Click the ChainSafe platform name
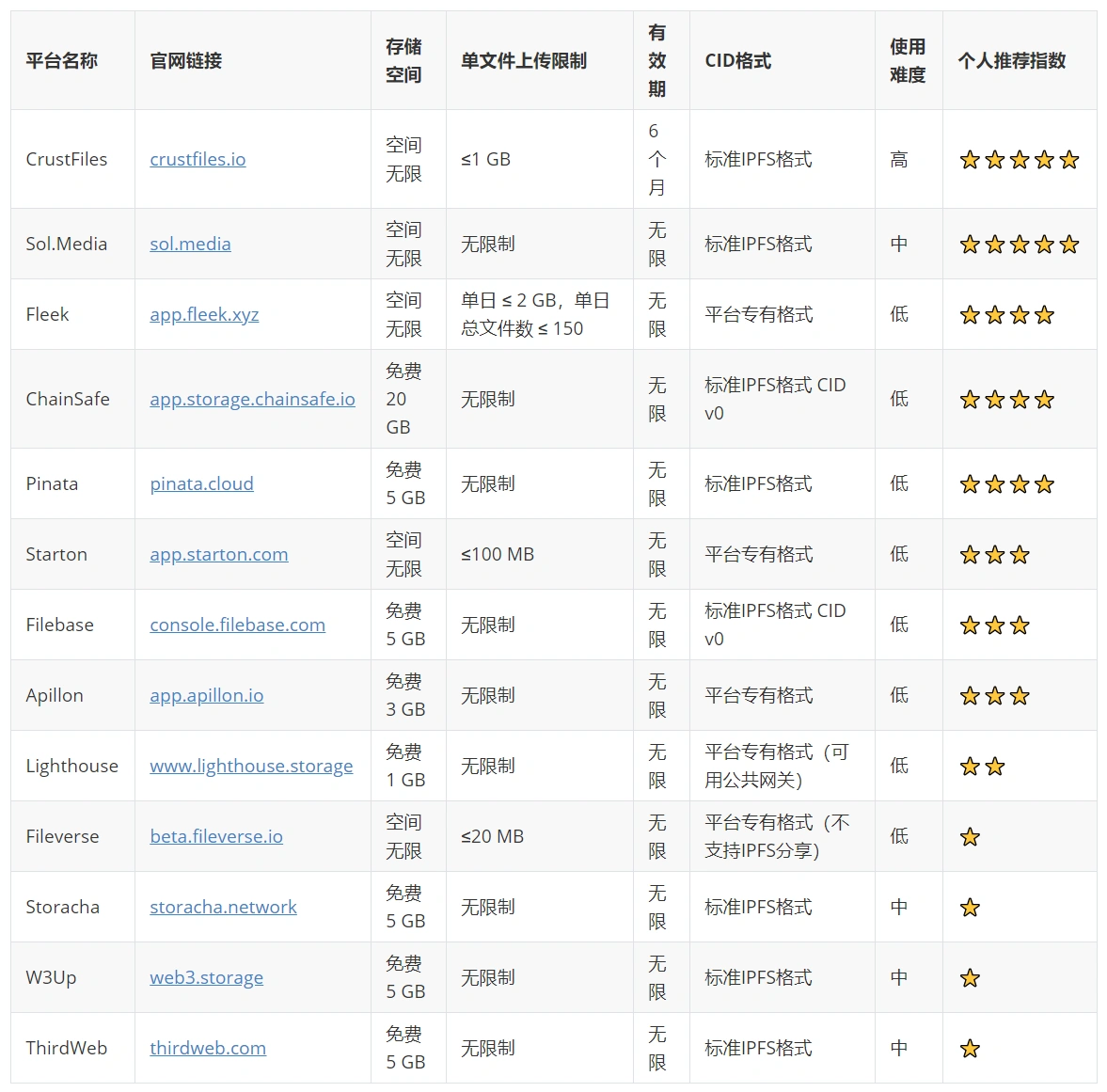Viewport: 1107px width, 1092px height. pyautogui.click(x=68, y=400)
